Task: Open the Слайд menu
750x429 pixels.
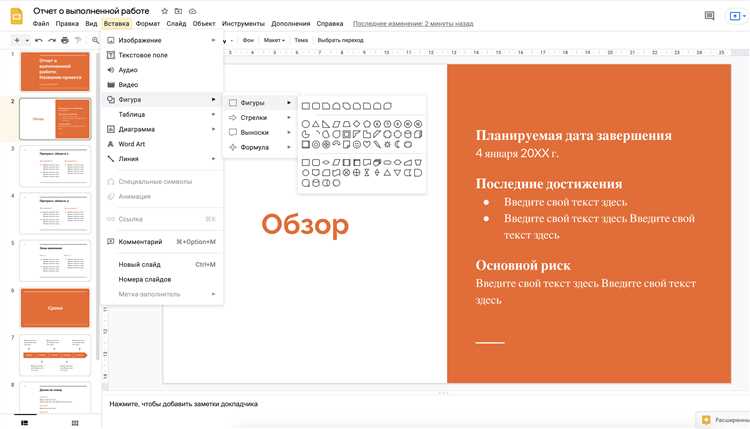Action: 176,23
